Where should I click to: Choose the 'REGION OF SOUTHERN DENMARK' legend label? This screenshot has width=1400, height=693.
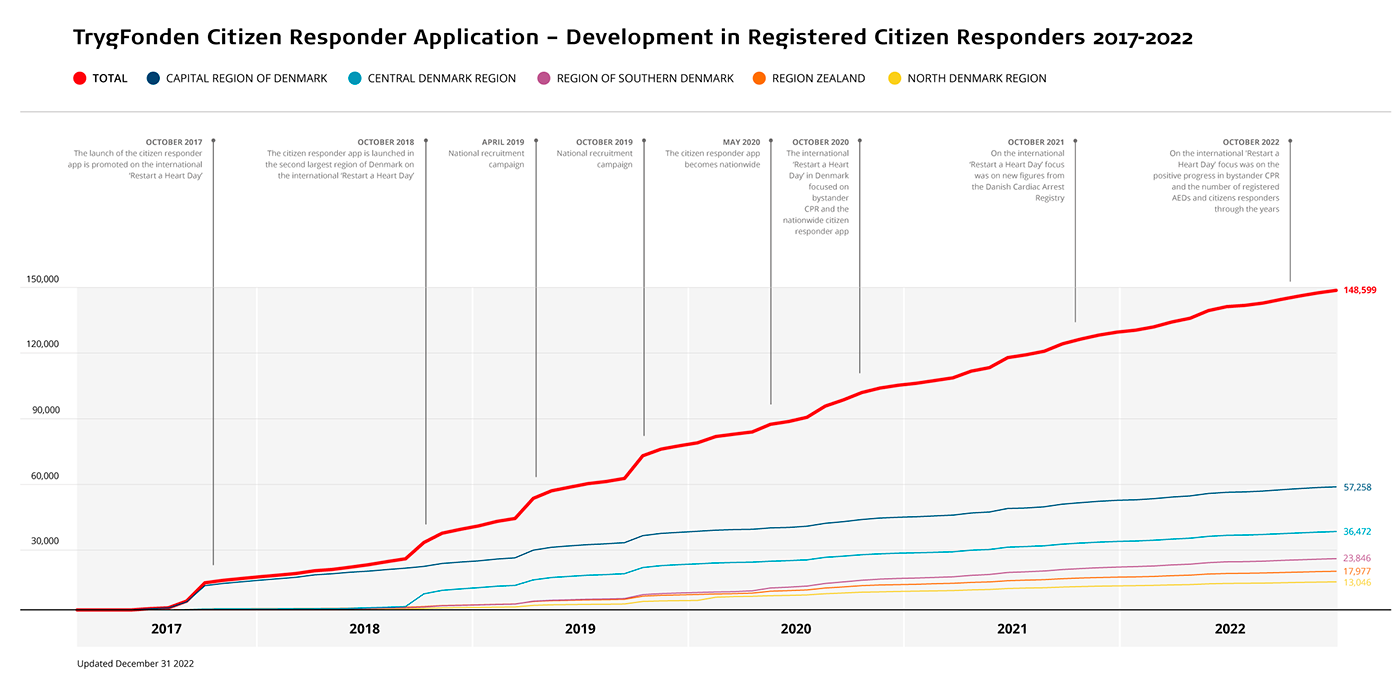pos(645,78)
